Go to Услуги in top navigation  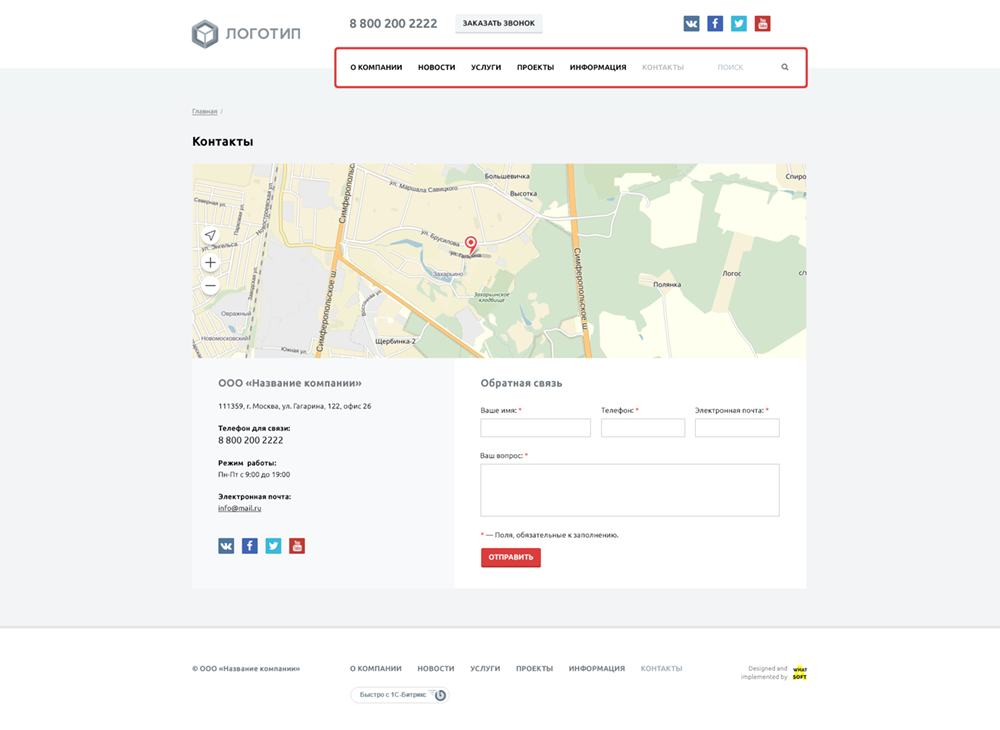[486, 68]
